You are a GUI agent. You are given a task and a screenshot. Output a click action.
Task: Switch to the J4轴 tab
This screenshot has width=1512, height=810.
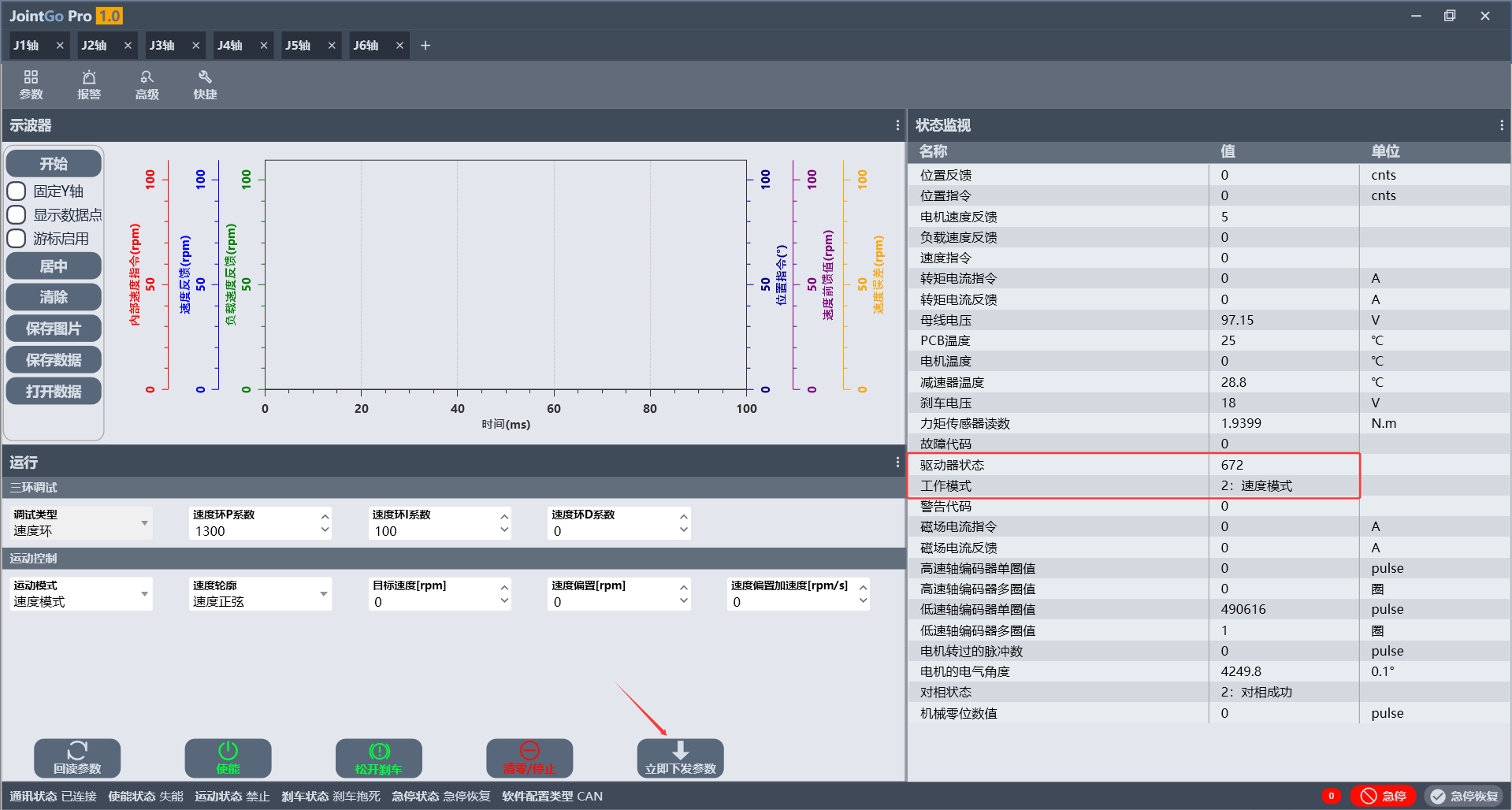pos(230,46)
